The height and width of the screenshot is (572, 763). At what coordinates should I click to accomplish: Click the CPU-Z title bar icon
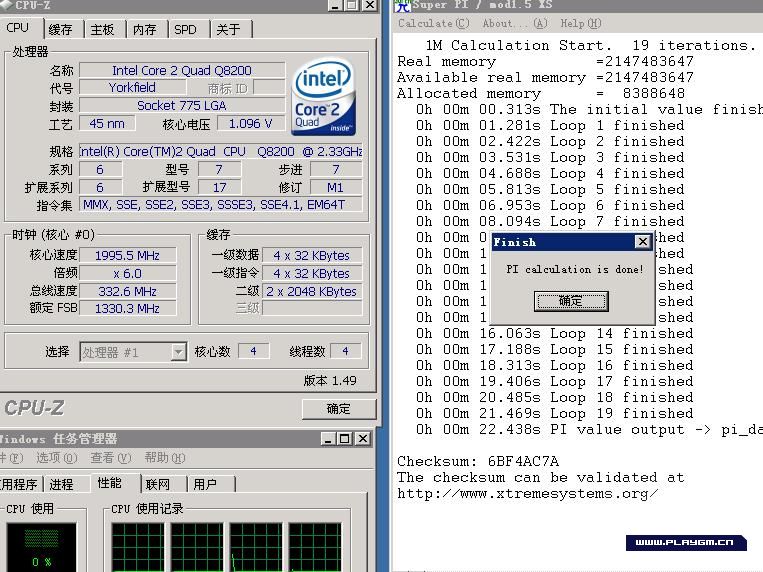coord(6,5)
